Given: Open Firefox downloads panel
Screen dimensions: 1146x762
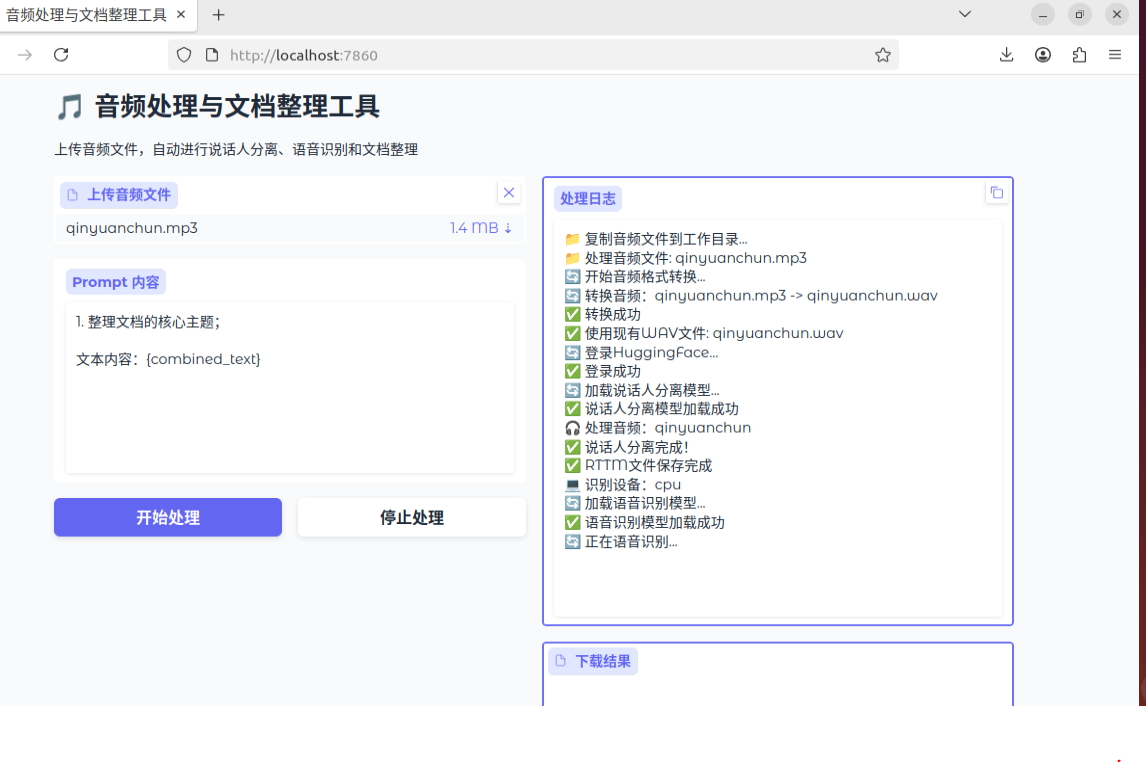Looking at the screenshot, I should (x=1006, y=54).
